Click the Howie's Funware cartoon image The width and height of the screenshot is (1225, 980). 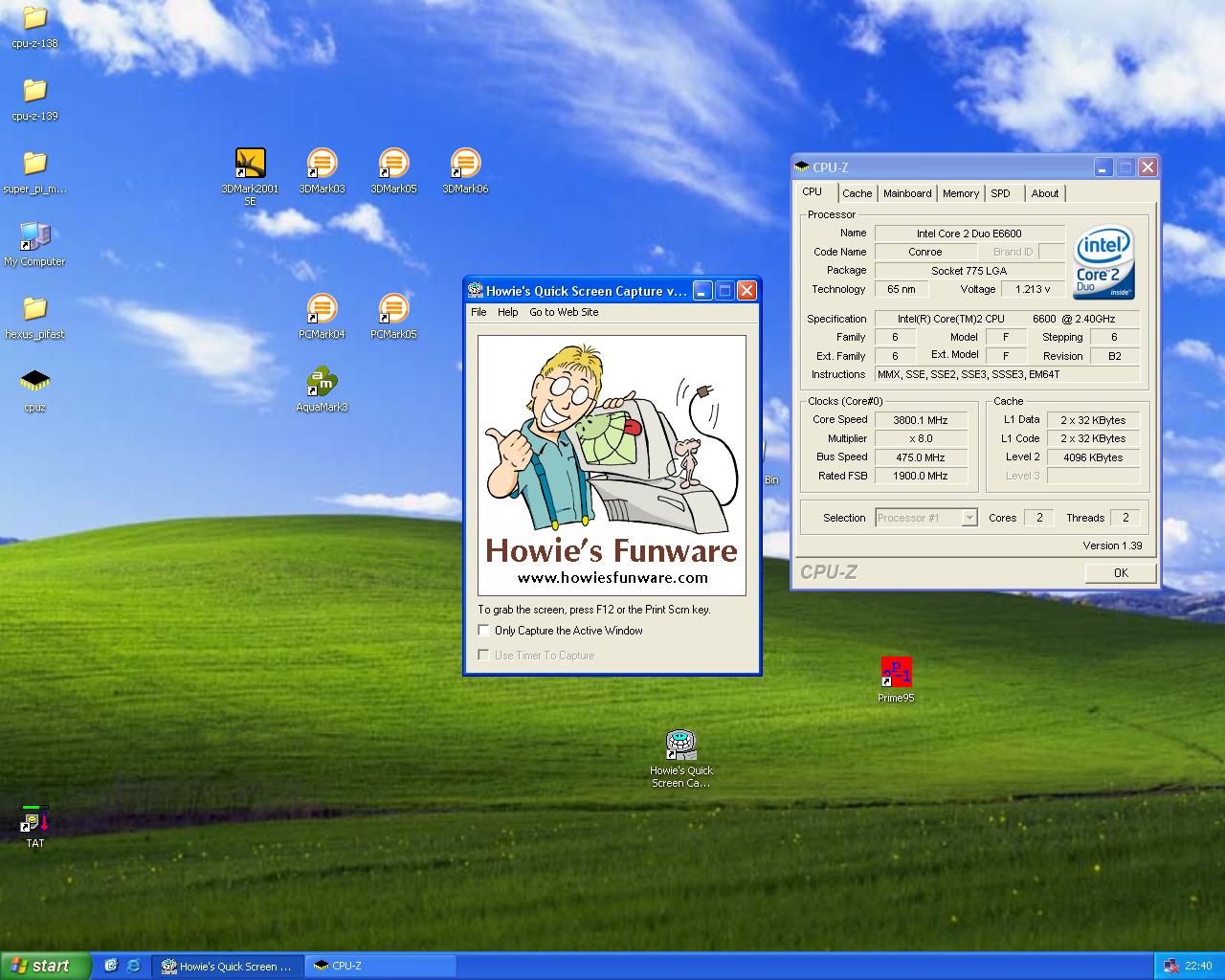point(612,465)
